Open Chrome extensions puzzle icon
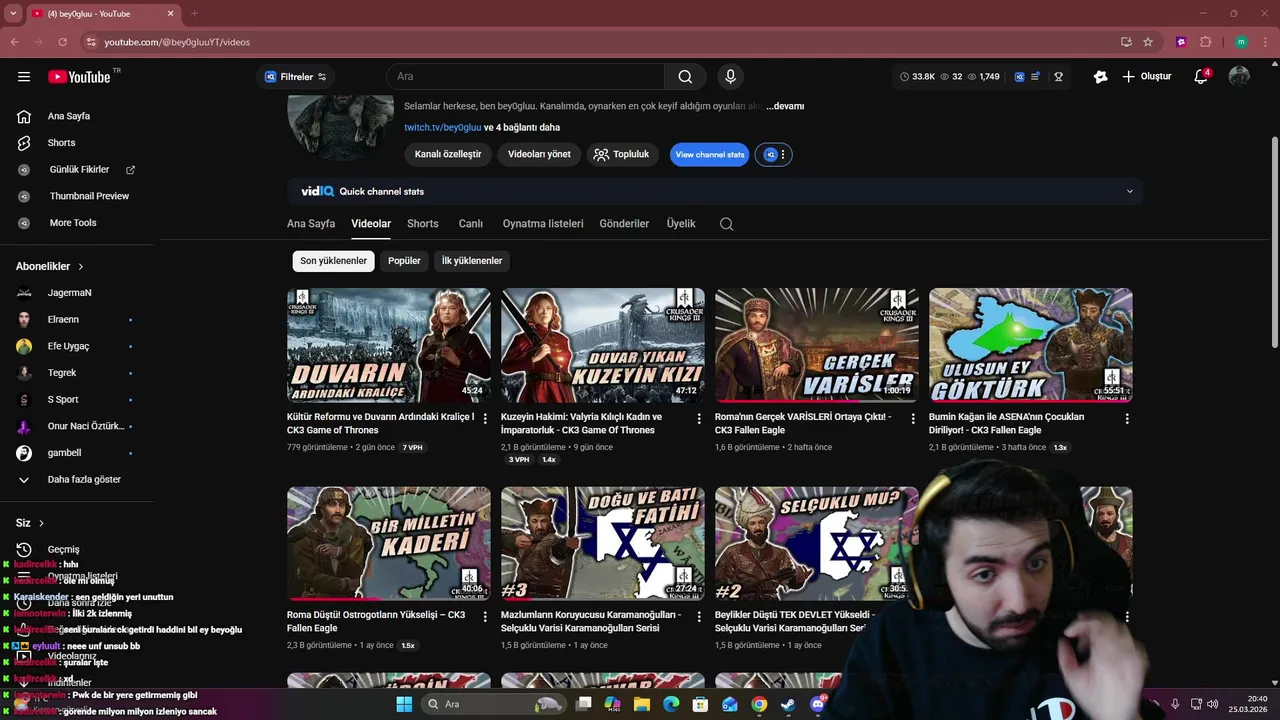Image resolution: width=1280 pixels, height=720 pixels. pos(1205,42)
